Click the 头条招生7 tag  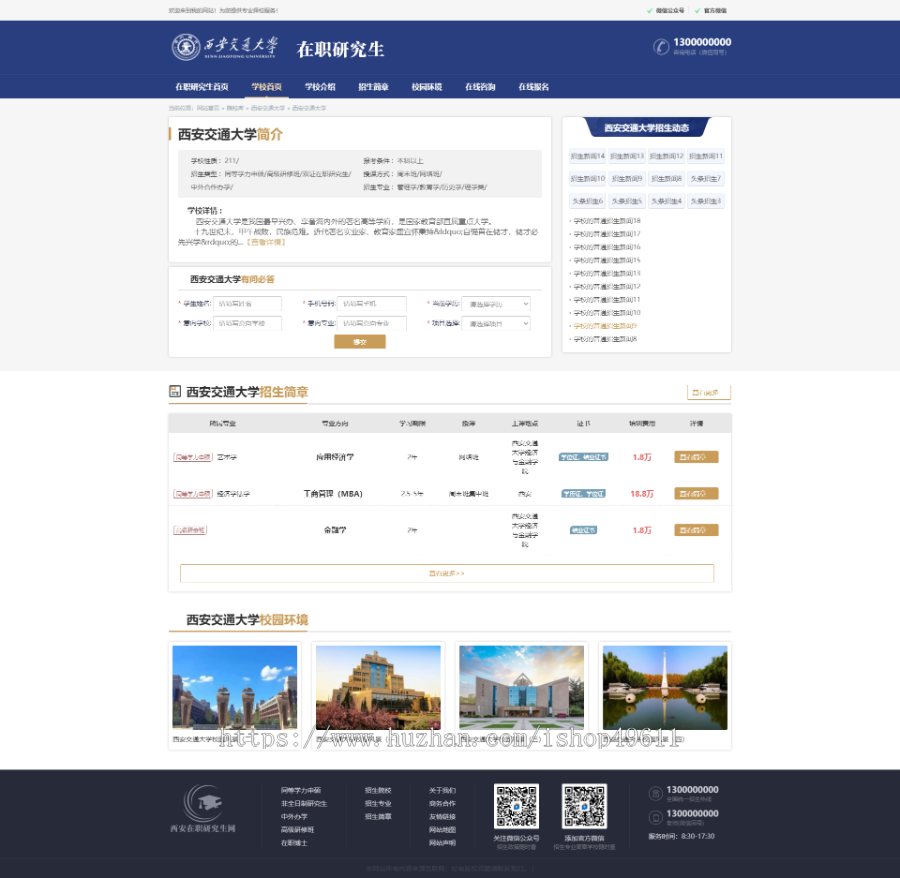pyautogui.click(x=706, y=178)
